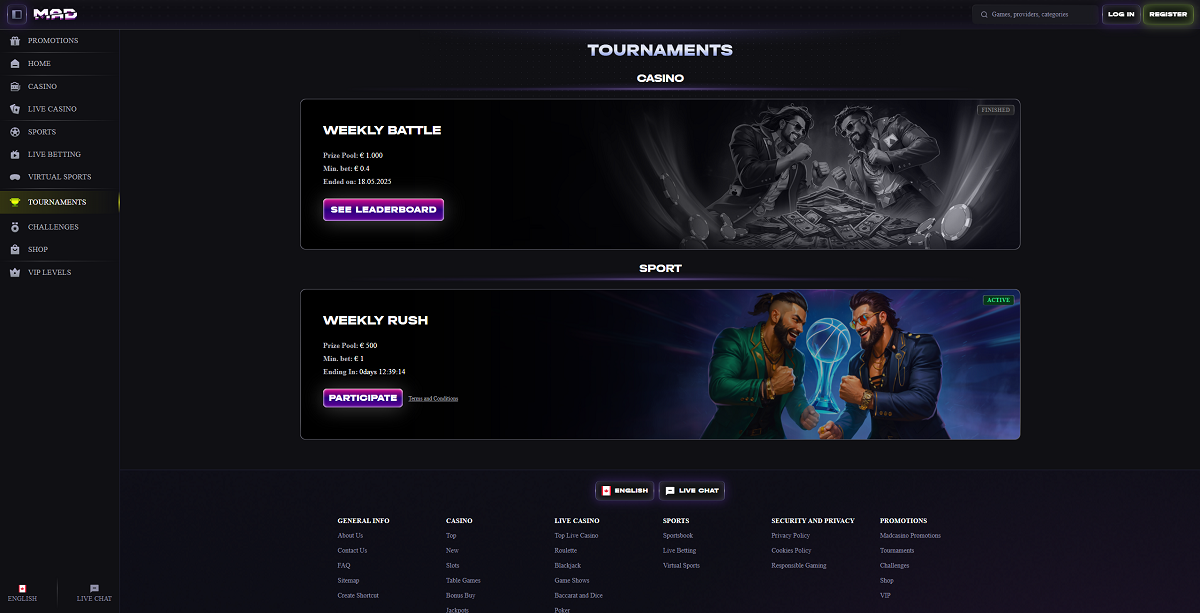This screenshot has width=1200, height=613.
Task: Open Live Casino via the cards icon
Action: point(14,109)
